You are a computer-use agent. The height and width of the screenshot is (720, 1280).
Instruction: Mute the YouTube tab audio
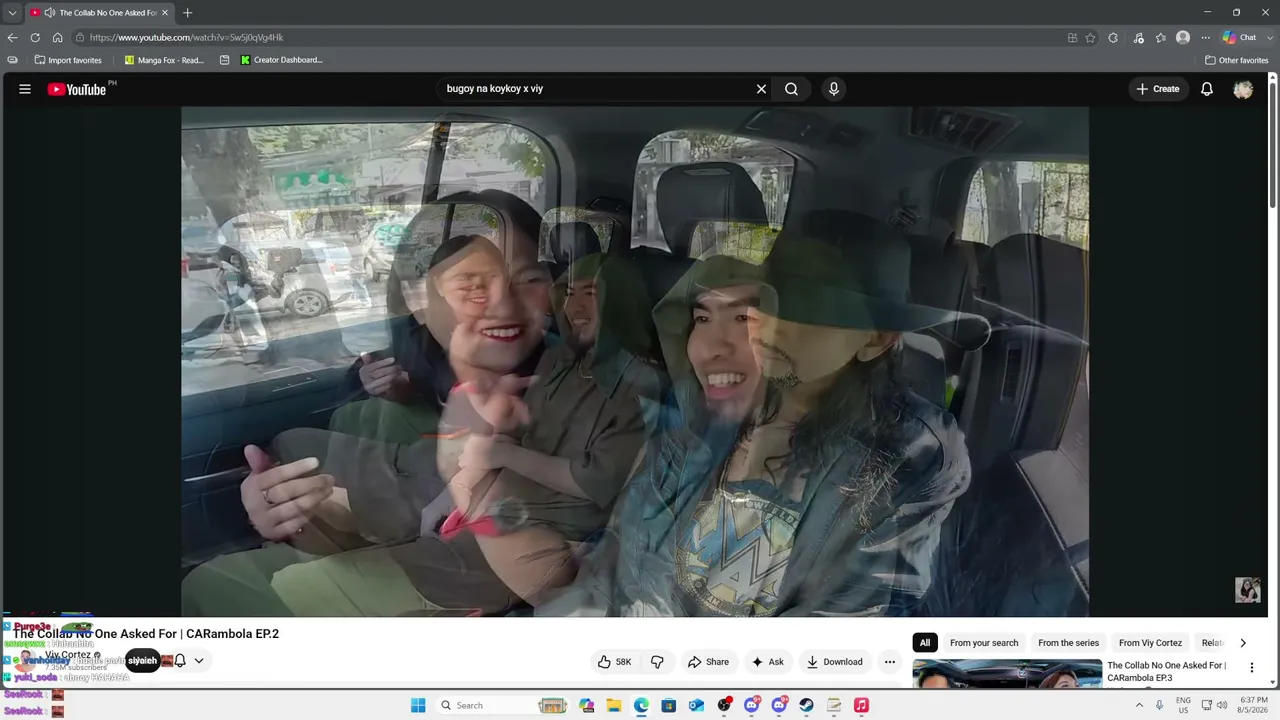pos(49,13)
